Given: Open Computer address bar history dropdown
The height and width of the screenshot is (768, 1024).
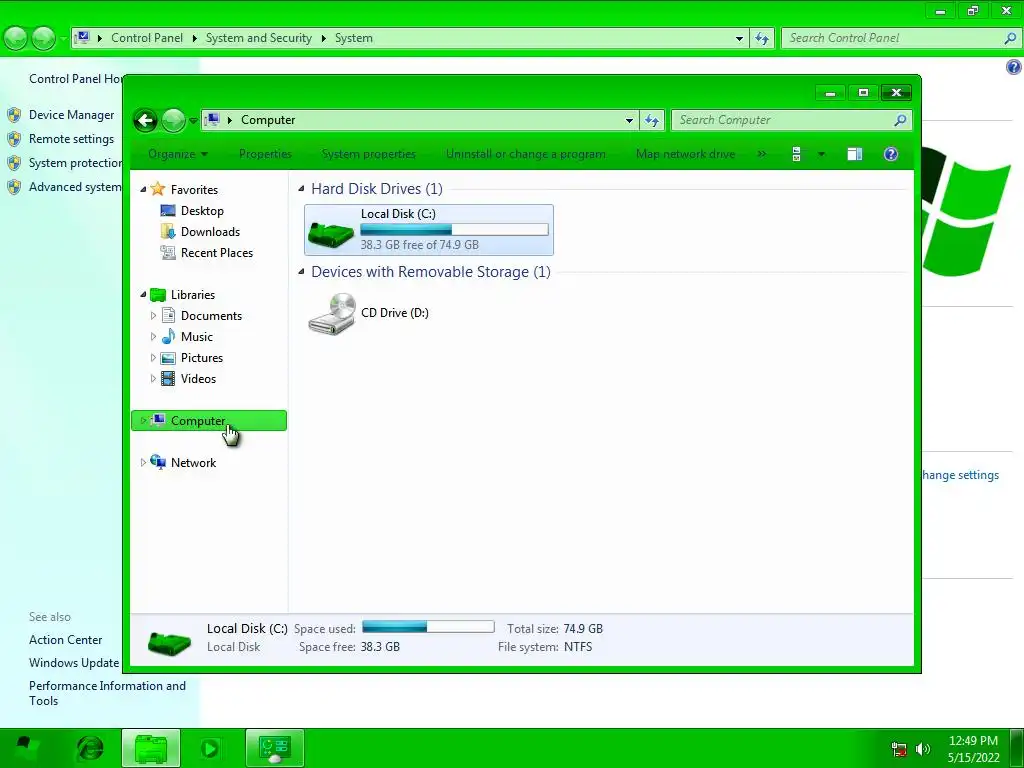Looking at the screenshot, I should click(629, 120).
